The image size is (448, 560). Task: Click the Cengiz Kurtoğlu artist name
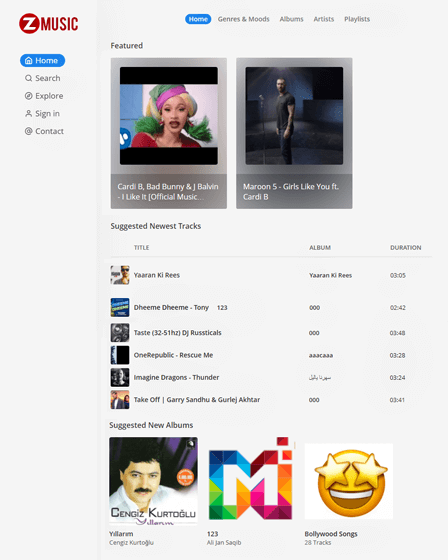click(131, 542)
